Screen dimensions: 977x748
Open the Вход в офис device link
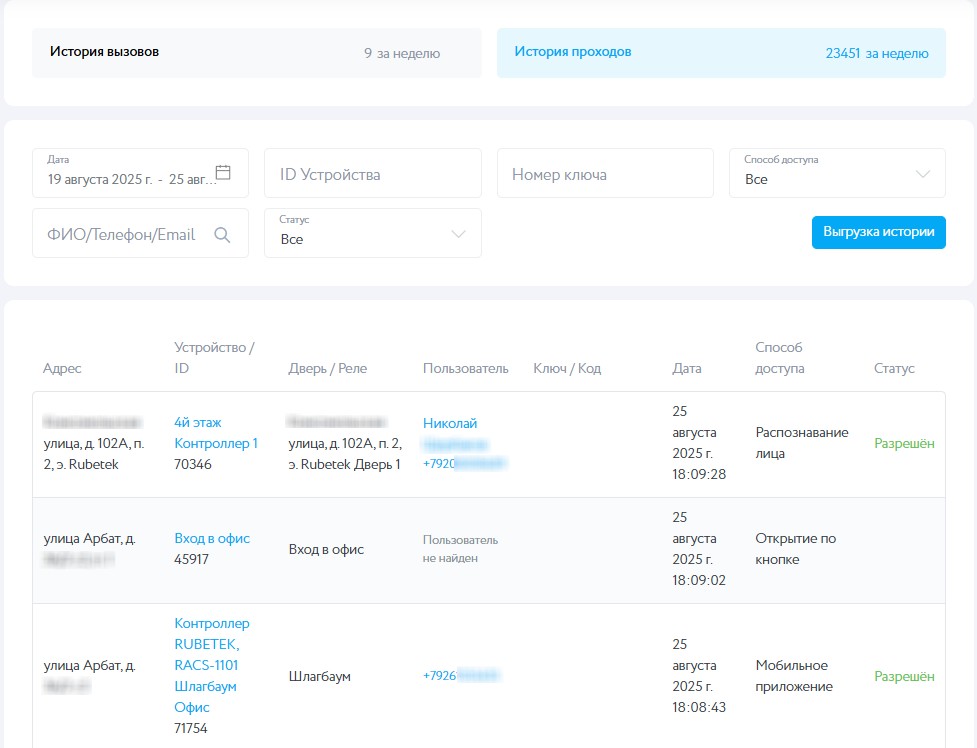(x=212, y=538)
